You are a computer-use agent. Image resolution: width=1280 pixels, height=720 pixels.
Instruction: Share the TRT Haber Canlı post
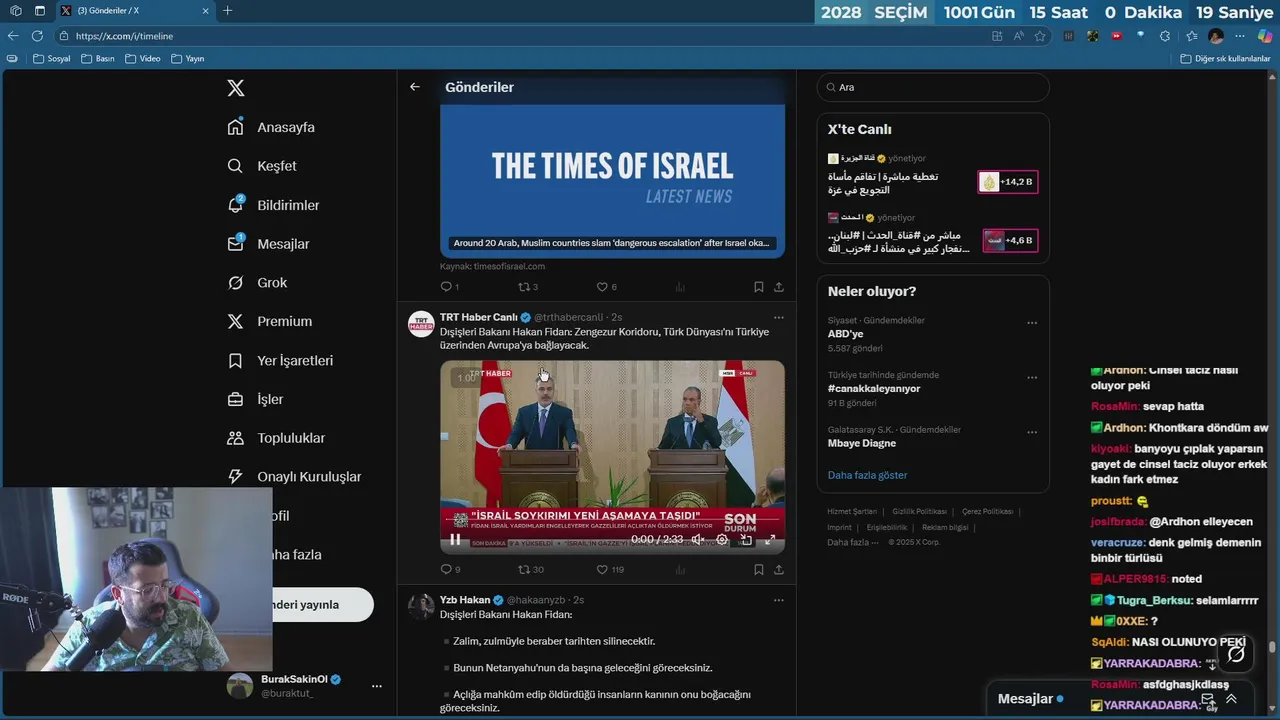click(778, 569)
